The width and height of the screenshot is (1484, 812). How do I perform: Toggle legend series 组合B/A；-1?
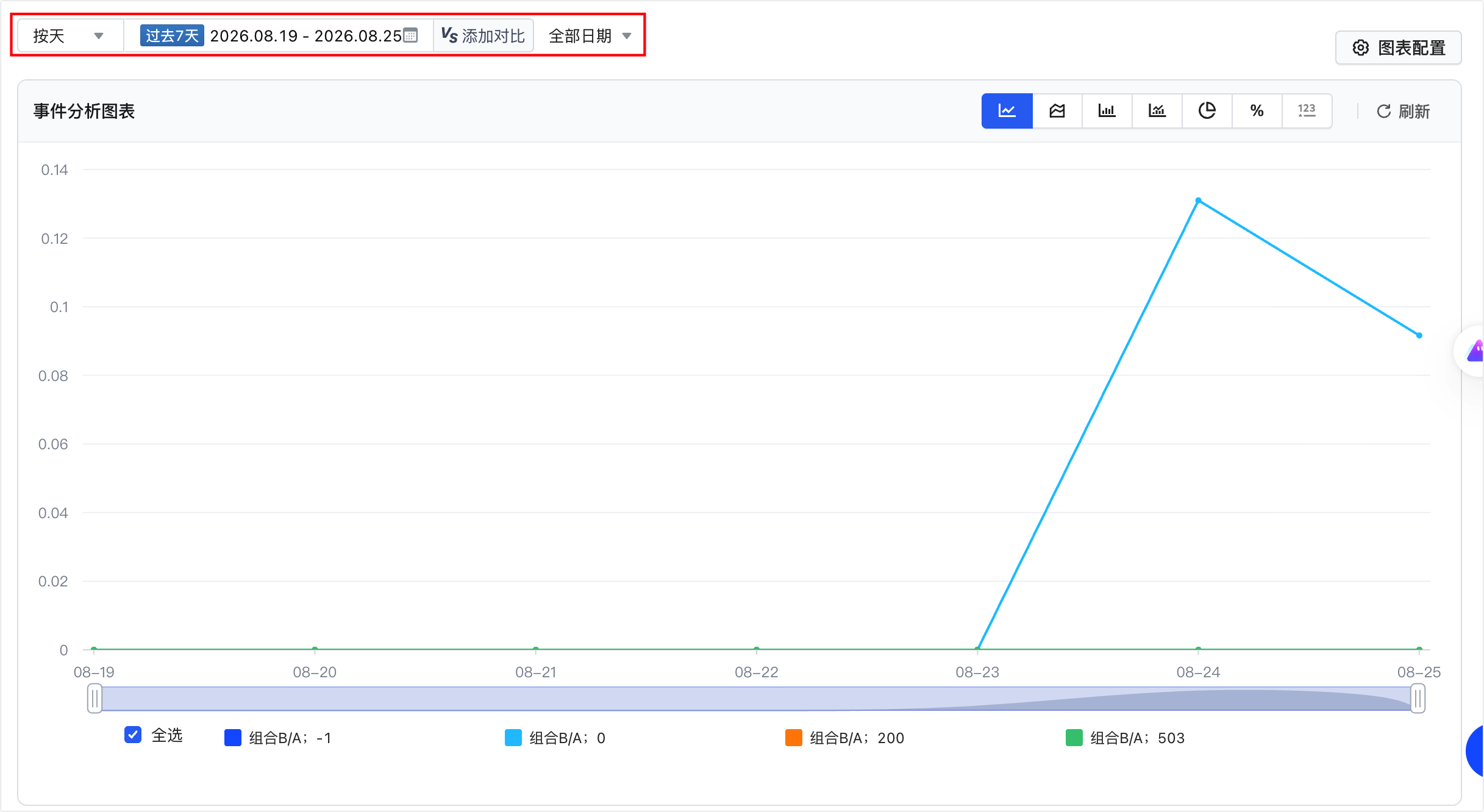point(278,738)
